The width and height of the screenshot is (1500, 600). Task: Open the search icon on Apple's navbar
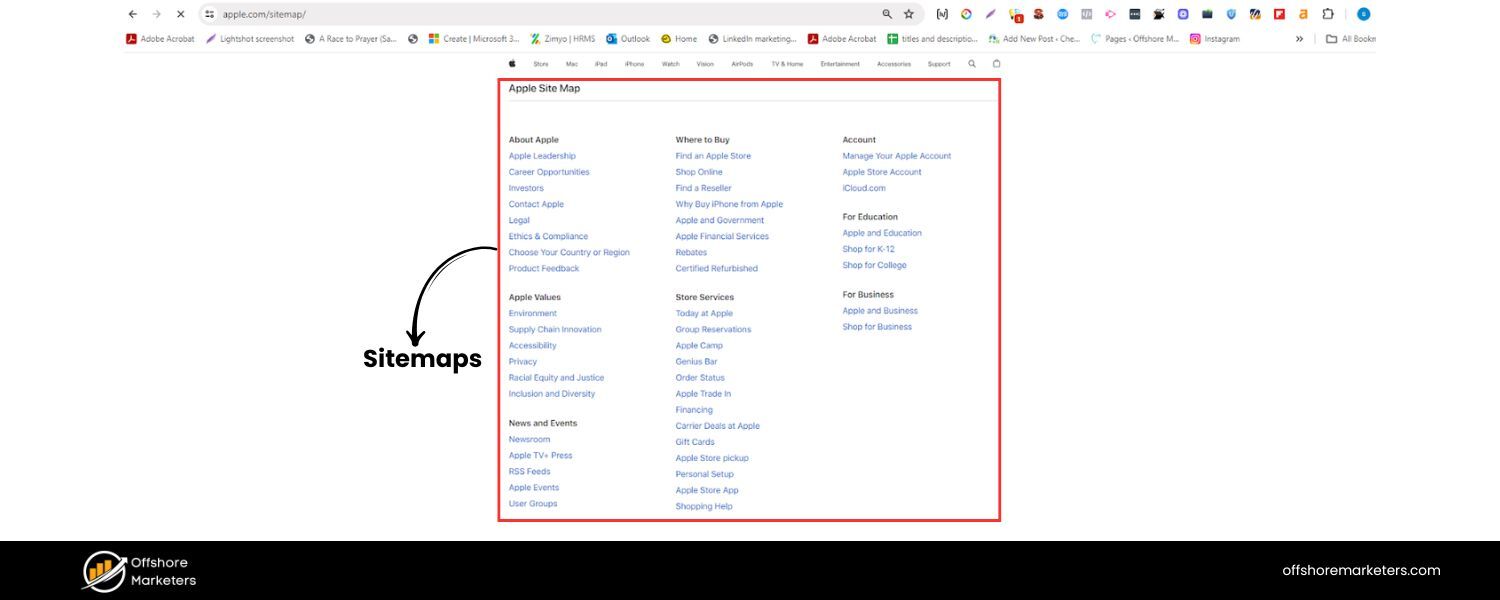point(971,63)
